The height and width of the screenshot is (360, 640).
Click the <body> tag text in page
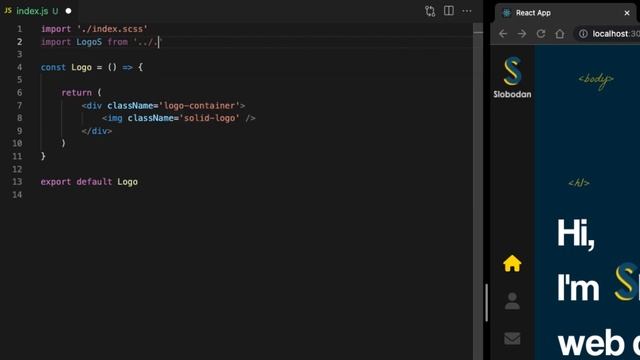(596, 79)
